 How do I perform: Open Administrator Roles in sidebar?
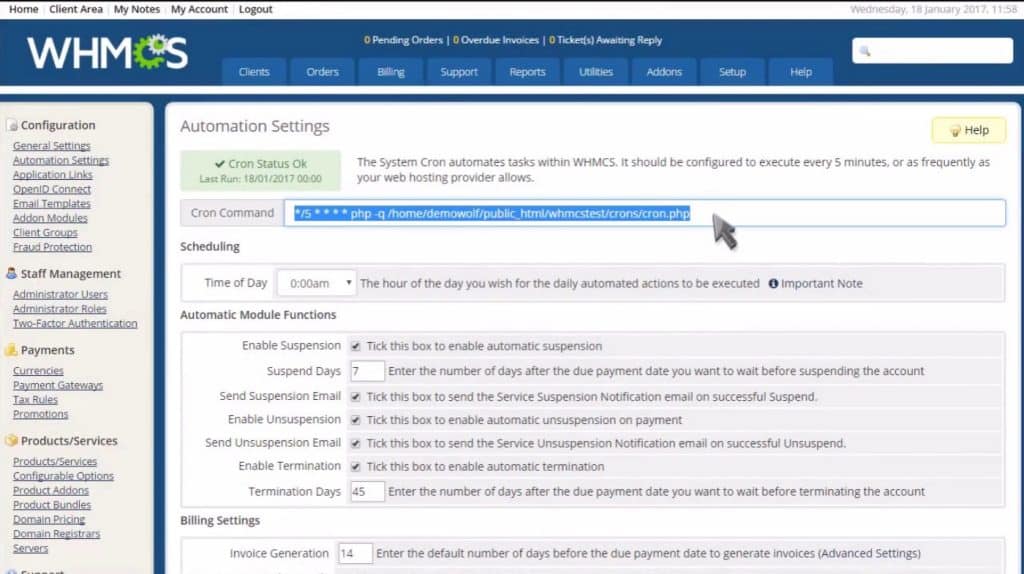pos(59,309)
